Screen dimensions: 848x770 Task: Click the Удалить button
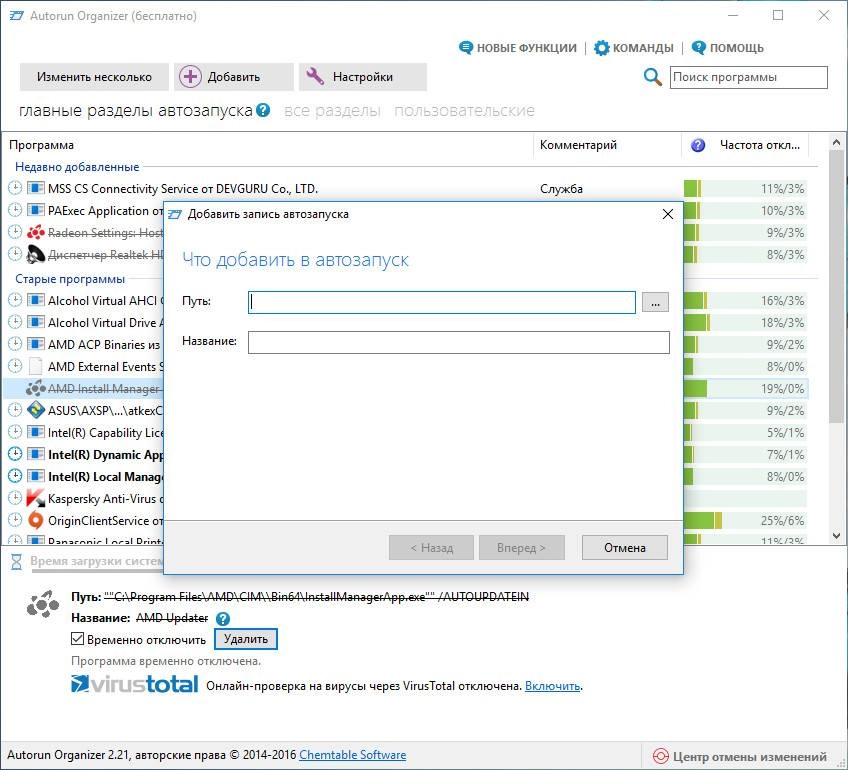point(246,639)
